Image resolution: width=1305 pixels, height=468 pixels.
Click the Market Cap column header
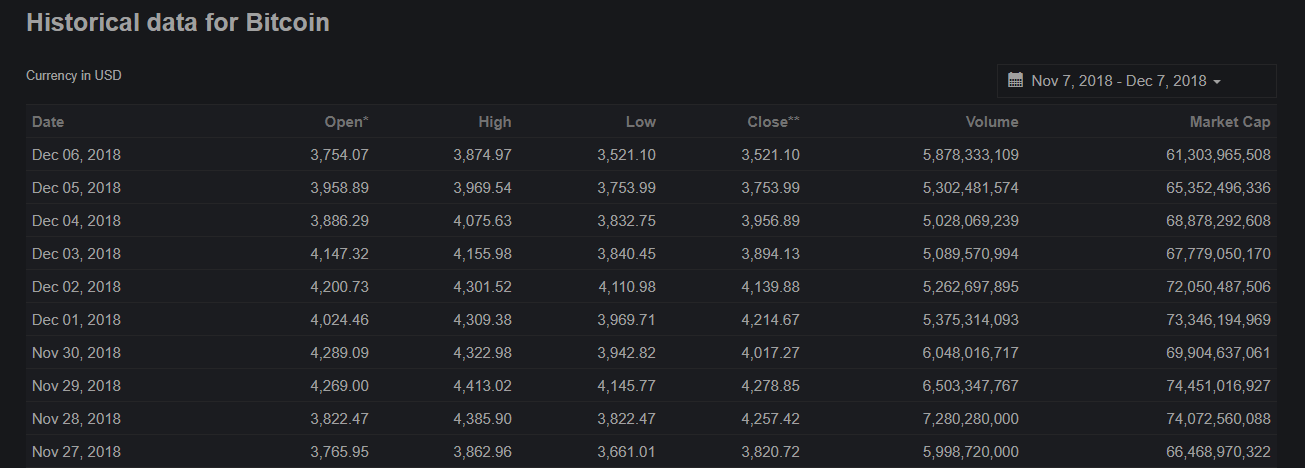point(1229,122)
